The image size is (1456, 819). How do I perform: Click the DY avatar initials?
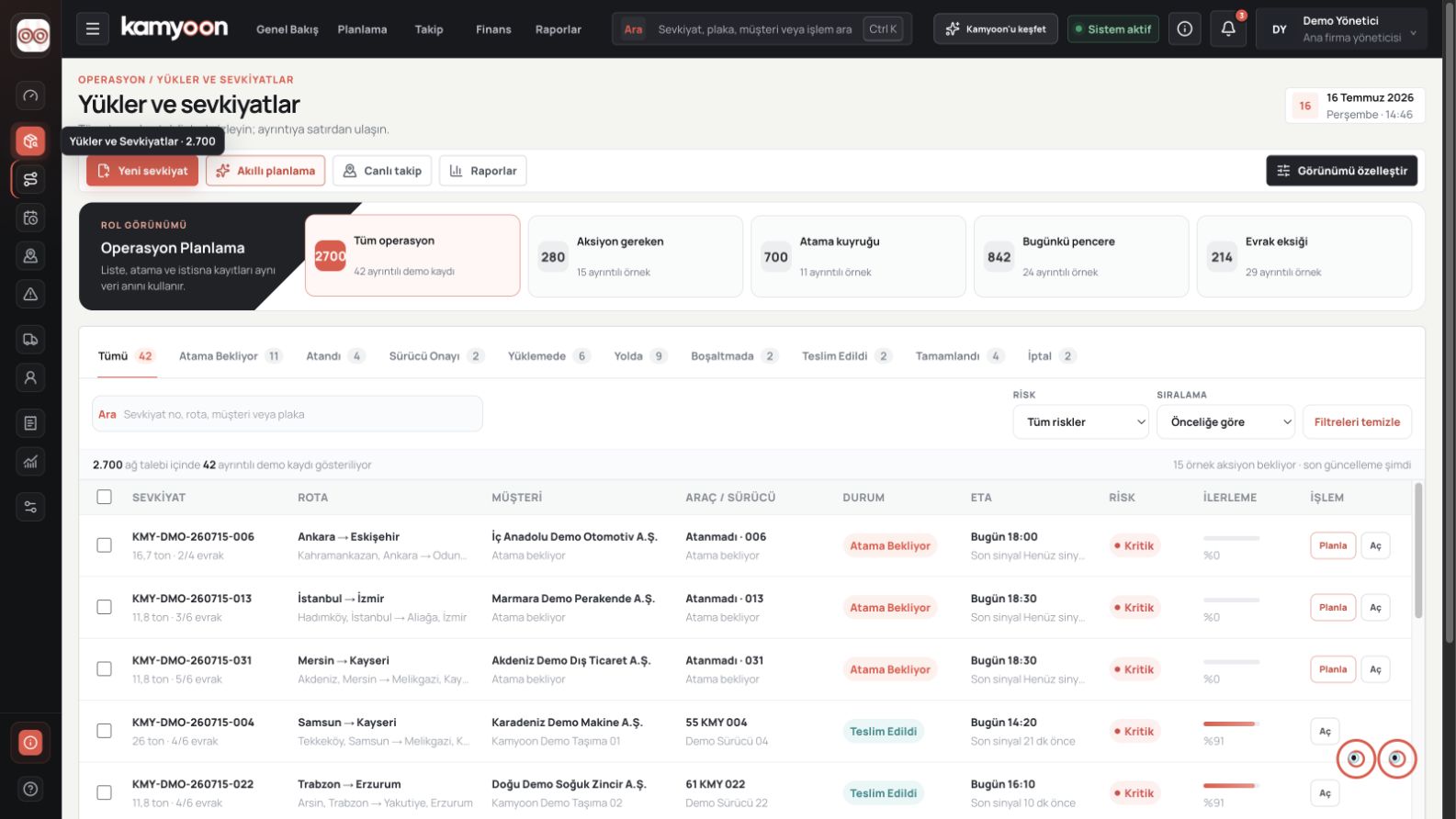(1280, 29)
